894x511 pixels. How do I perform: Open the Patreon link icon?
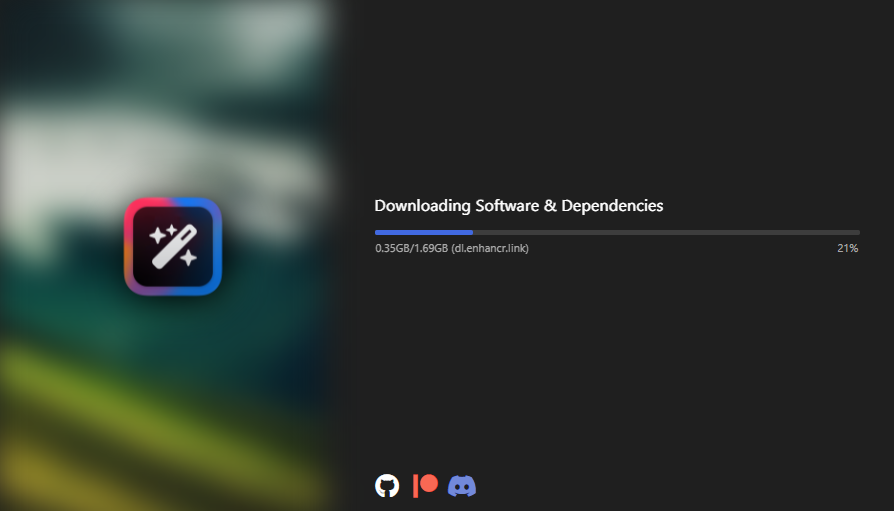click(x=425, y=486)
